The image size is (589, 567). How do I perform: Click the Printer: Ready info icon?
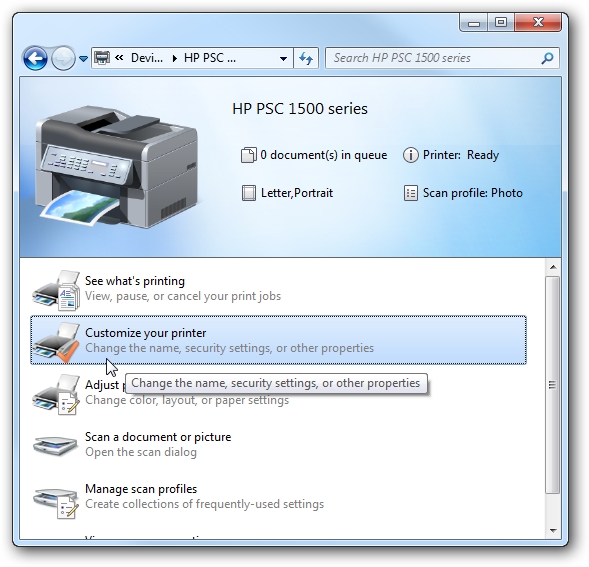click(x=411, y=155)
